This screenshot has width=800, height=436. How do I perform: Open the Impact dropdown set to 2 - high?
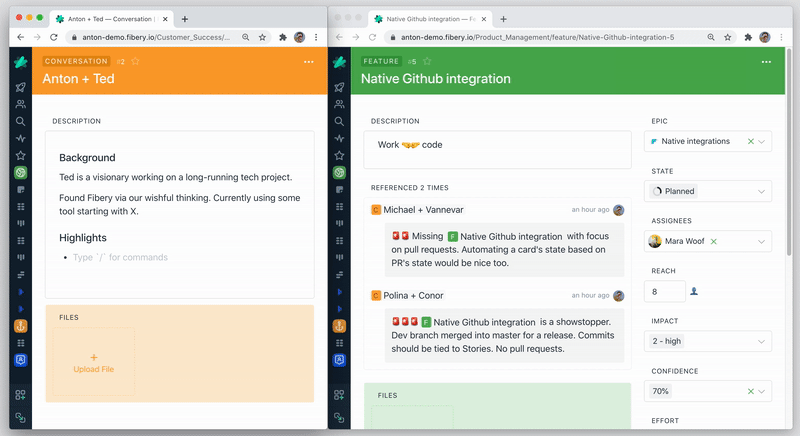[x=763, y=341]
